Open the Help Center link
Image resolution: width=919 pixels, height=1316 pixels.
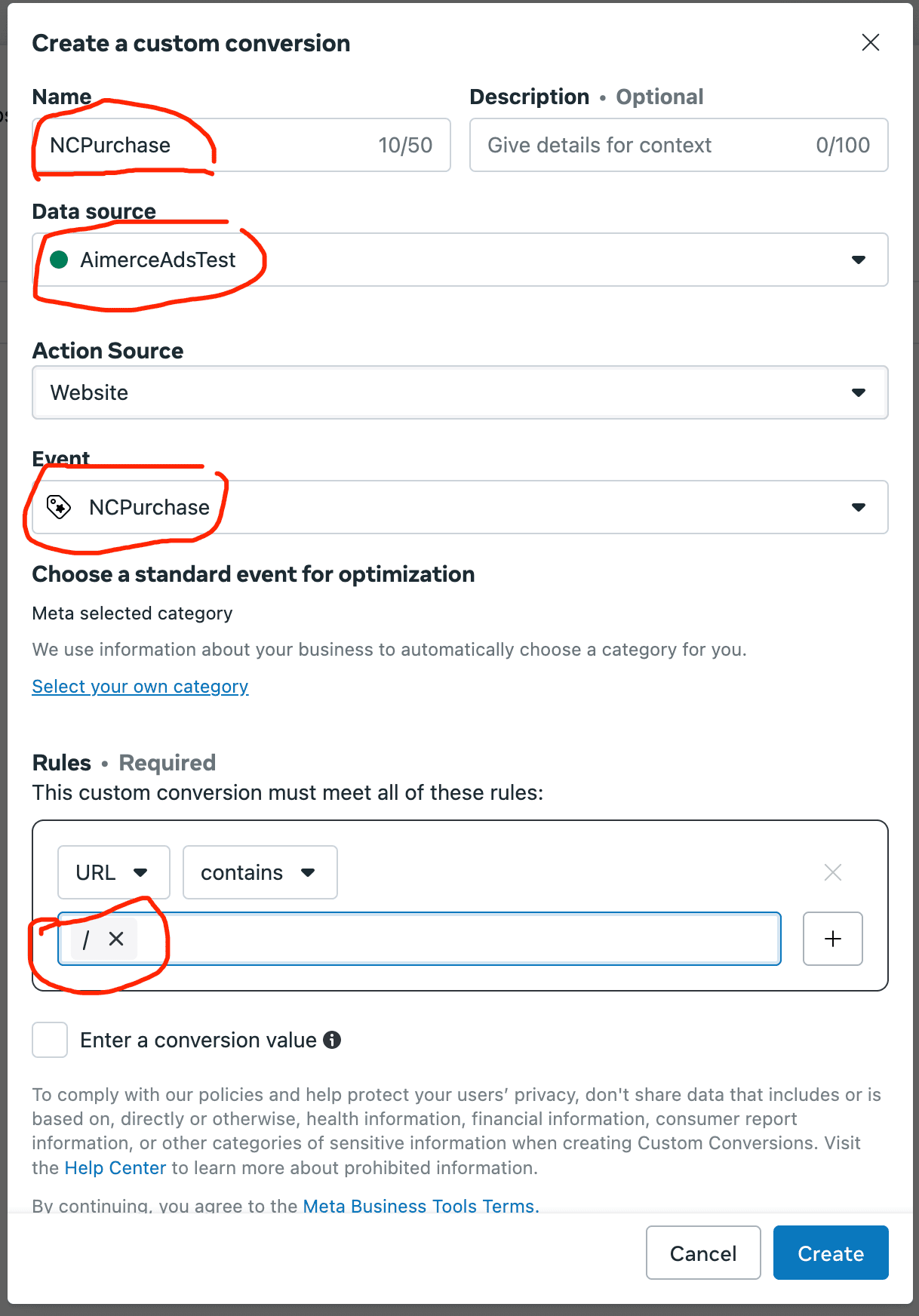[x=115, y=1168]
